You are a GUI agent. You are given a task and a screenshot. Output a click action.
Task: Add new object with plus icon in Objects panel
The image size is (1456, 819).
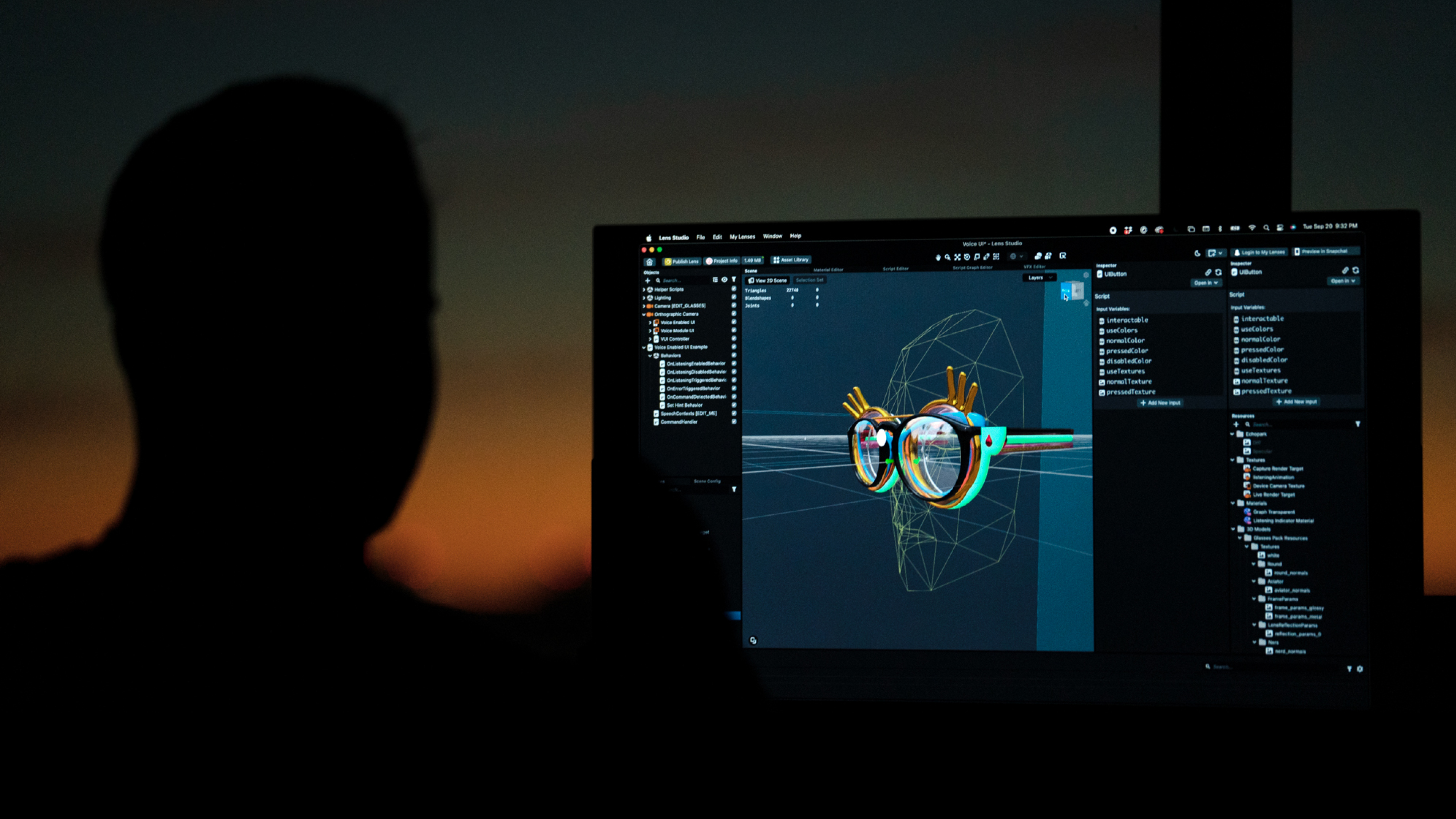[648, 280]
